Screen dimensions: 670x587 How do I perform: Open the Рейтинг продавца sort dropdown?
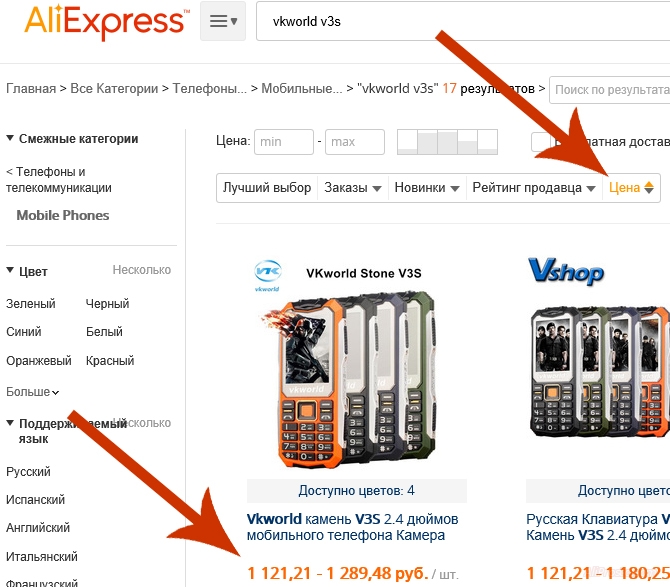[x=534, y=188]
